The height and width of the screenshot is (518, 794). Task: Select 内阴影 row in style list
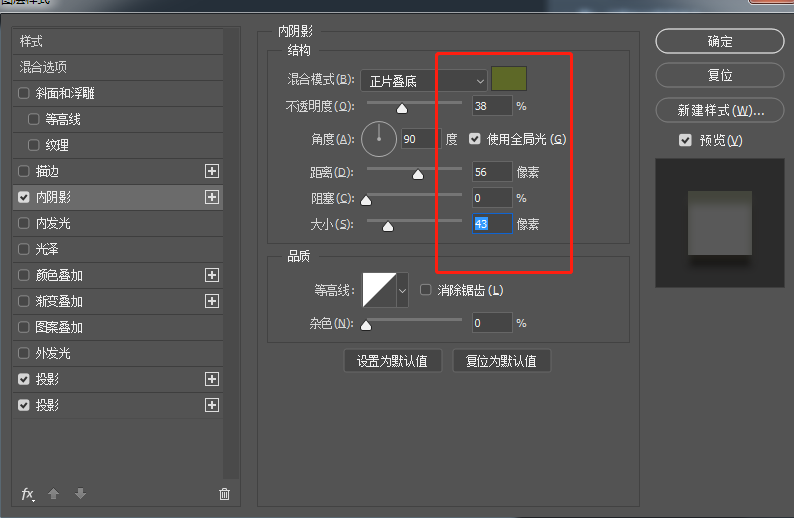tap(117, 197)
